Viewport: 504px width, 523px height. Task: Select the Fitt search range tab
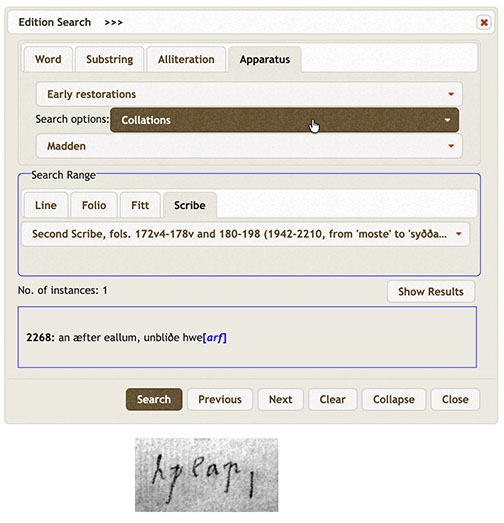coord(140,205)
